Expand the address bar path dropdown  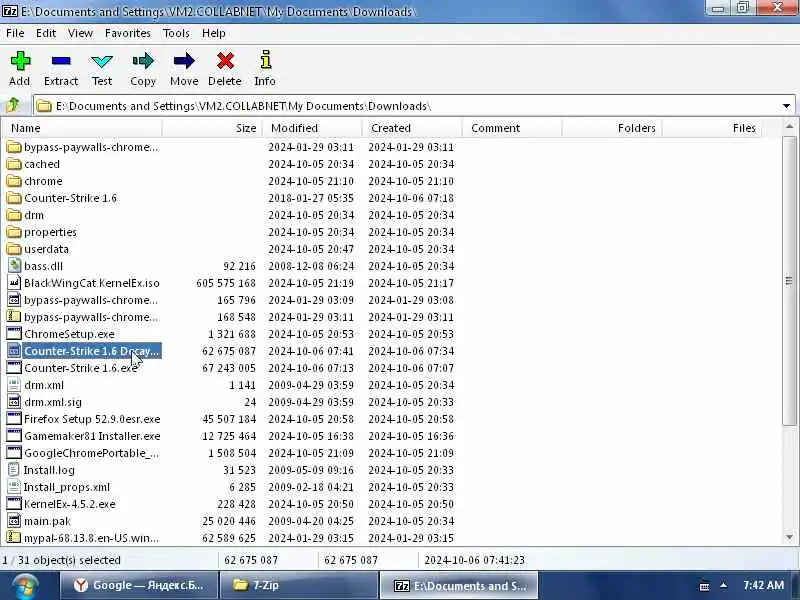(x=786, y=106)
